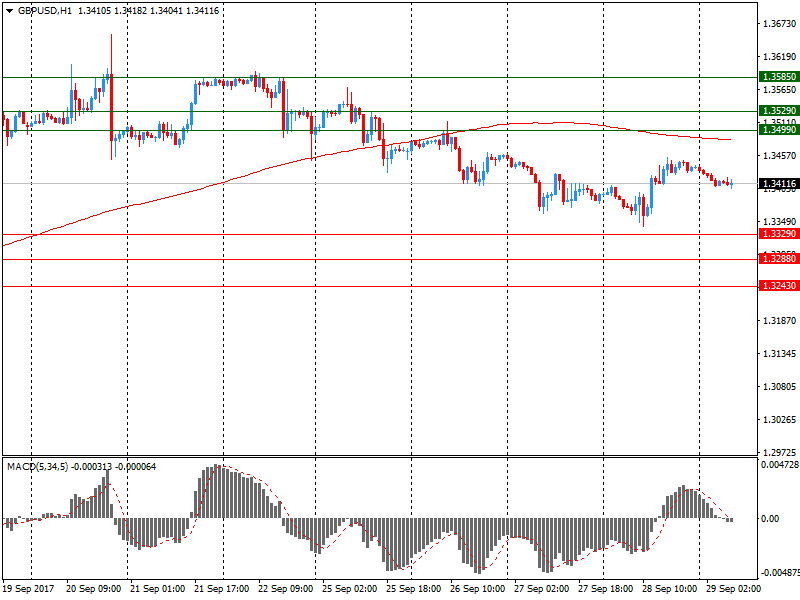Click the 1.34570 price scale value
Screen dimensions: 800x600
(x=779, y=156)
